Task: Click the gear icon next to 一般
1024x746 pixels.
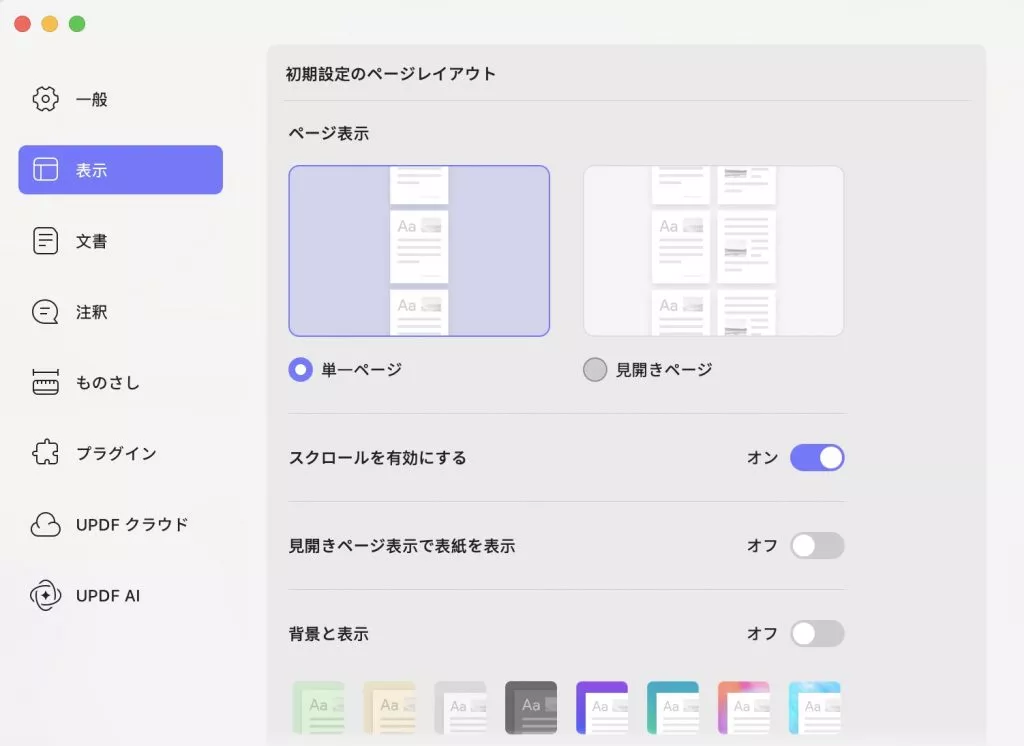Action: pyautogui.click(x=45, y=99)
